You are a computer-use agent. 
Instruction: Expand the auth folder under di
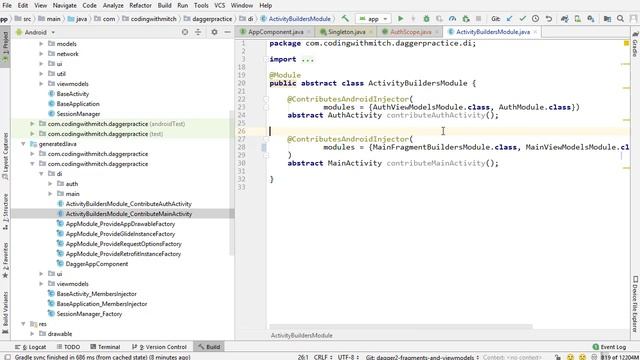click(x=50, y=184)
